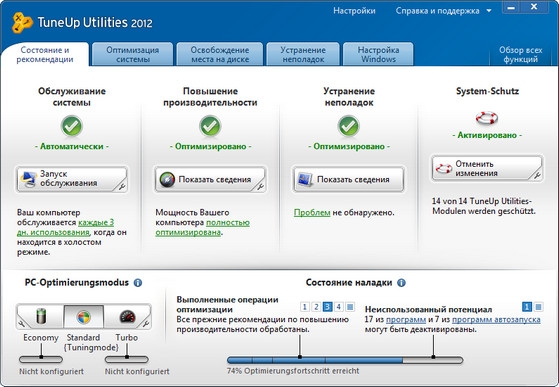Click Активировано status text
This screenshot has height=387, width=559.
pyautogui.click(x=487, y=135)
